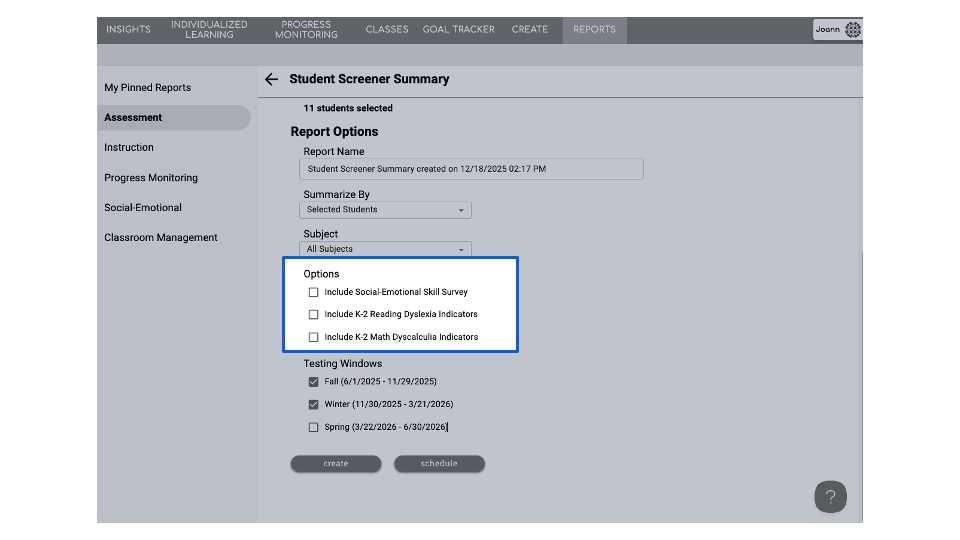Uncheck the Winter testing window checkbox
This screenshot has height=540, width=960.
pyautogui.click(x=313, y=404)
